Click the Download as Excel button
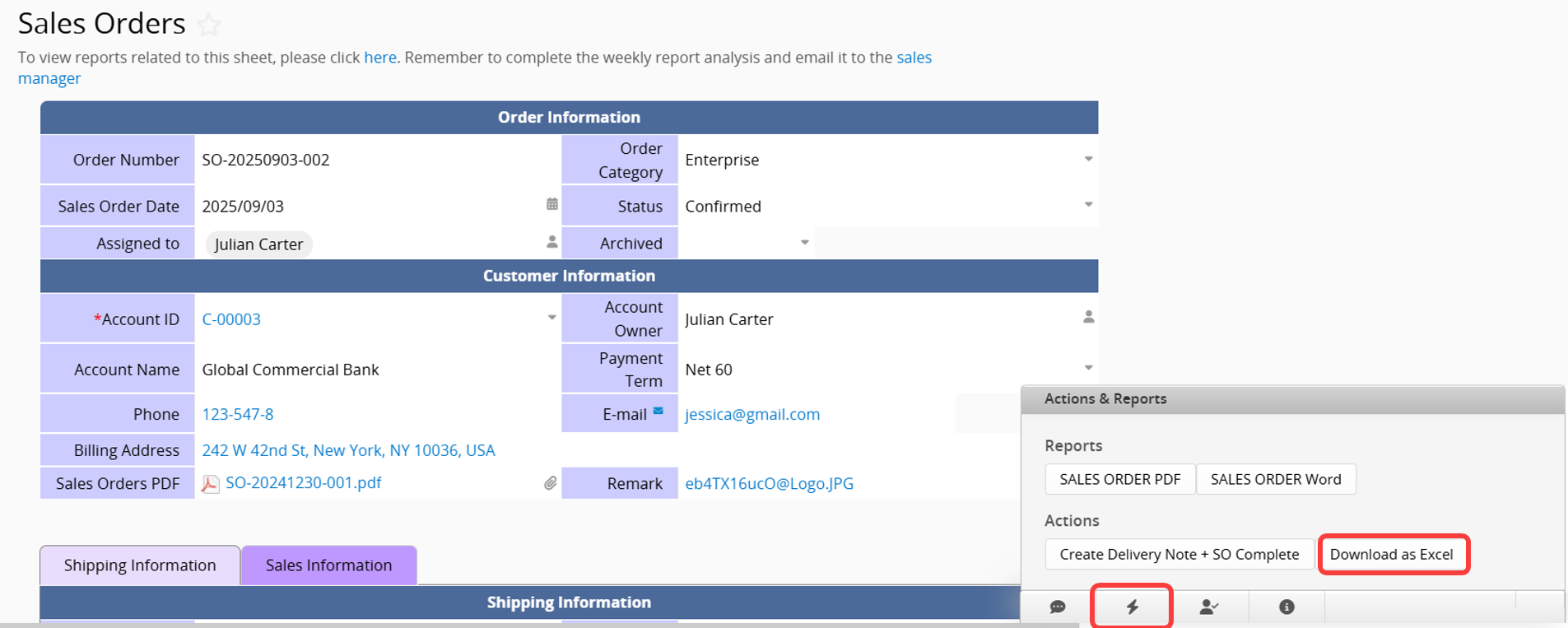This screenshot has width=1568, height=628. (1392, 555)
